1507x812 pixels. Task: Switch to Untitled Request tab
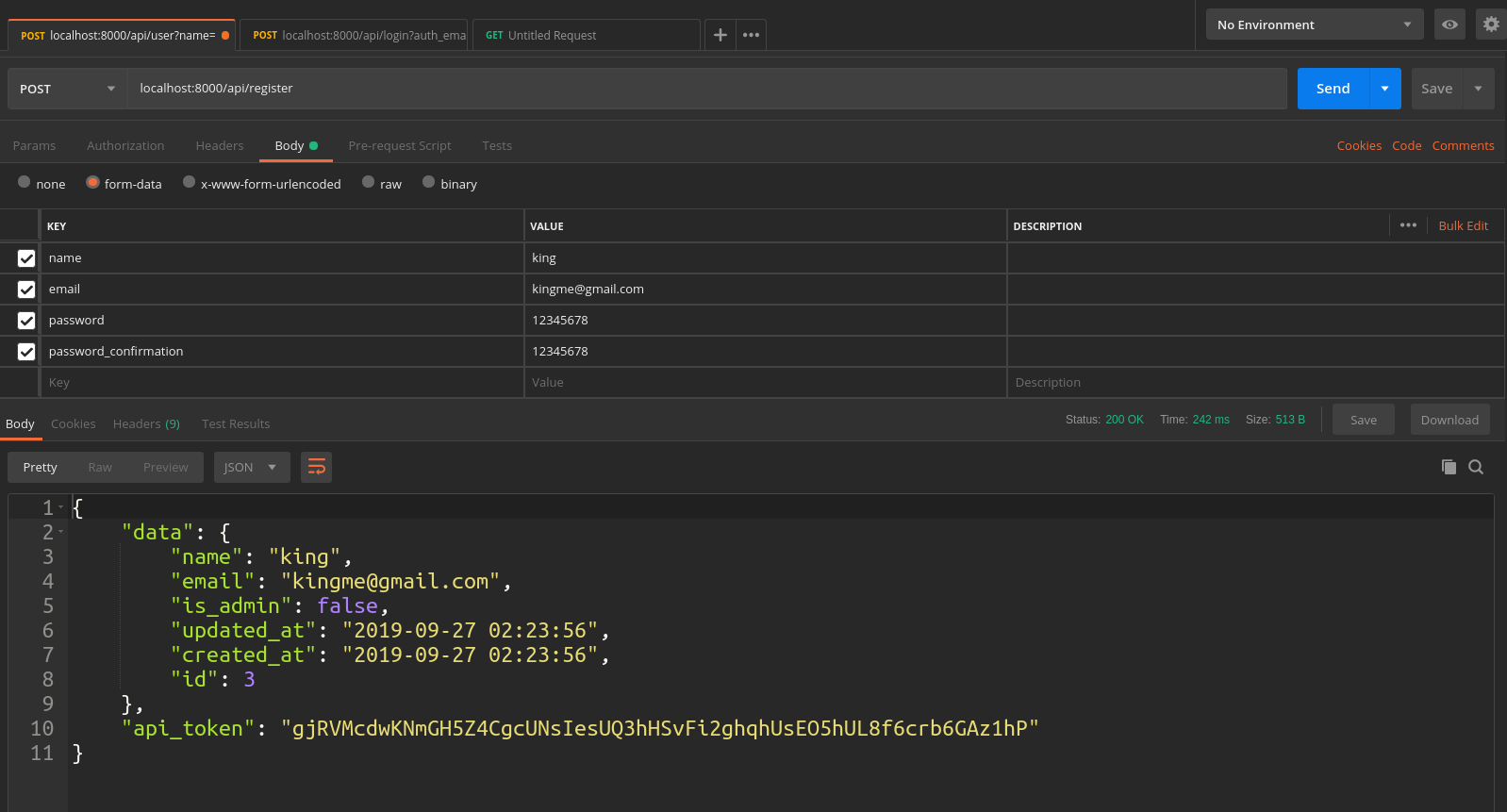587,35
